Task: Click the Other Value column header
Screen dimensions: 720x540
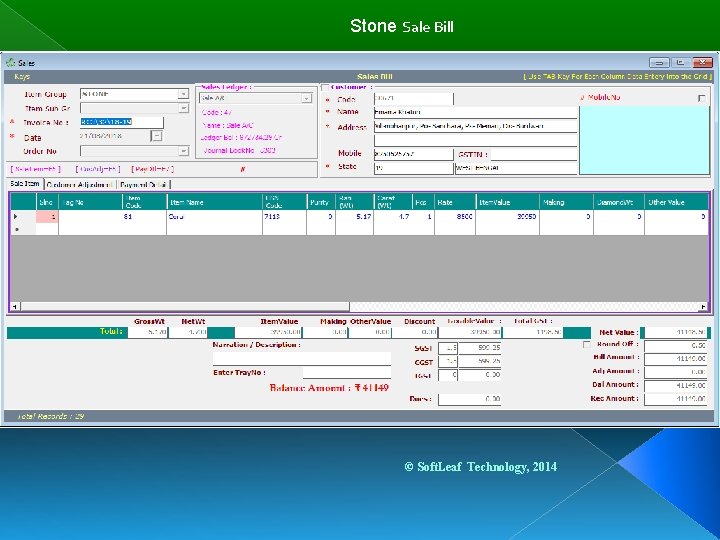Action: (x=676, y=202)
